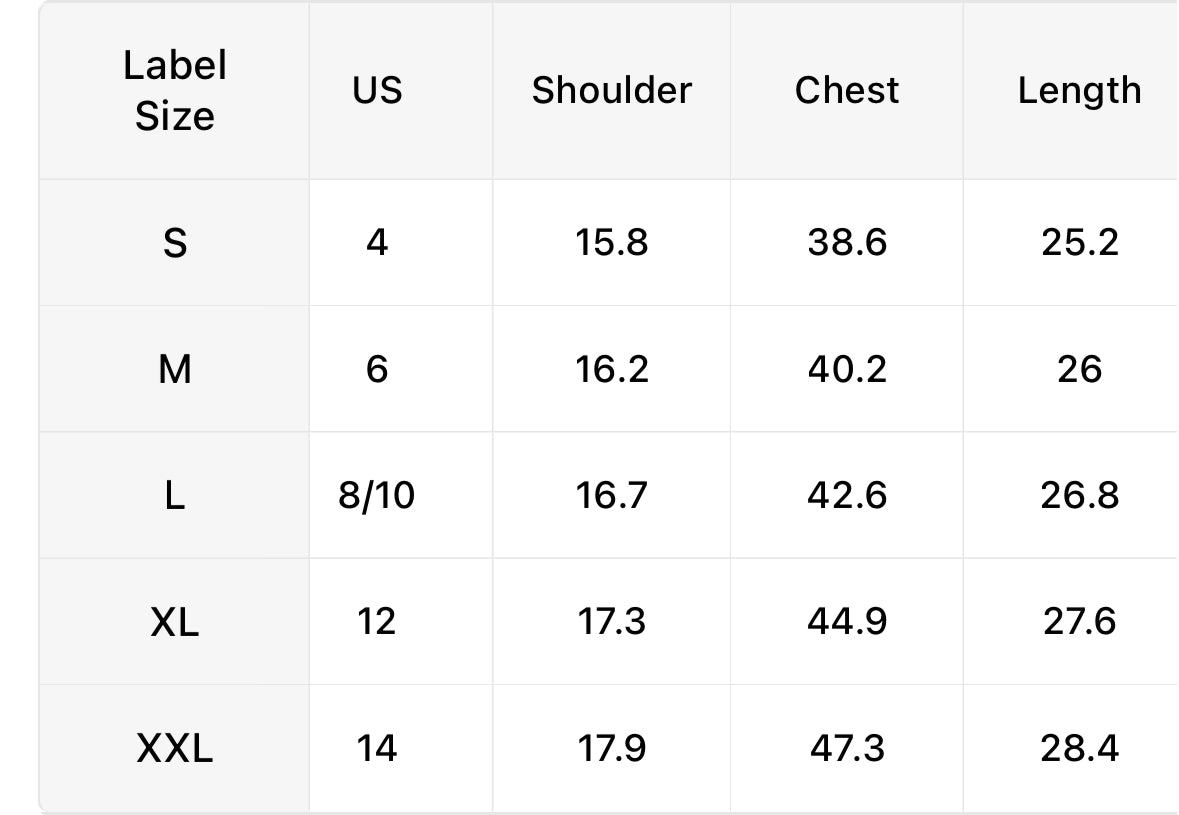This screenshot has width=1179, height=815.
Task: Click chest measurement 47.3
Action: pos(846,748)
